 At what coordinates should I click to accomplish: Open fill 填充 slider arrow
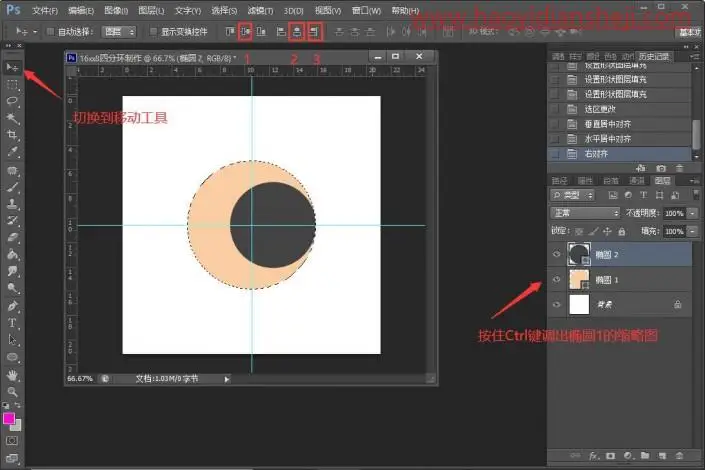693,232
